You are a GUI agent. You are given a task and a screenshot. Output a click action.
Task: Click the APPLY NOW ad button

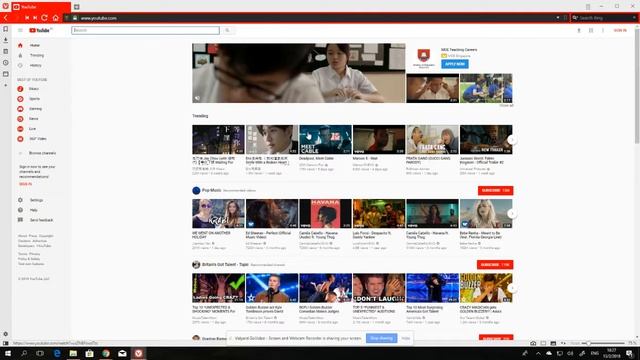pyautogui.click(x=454, y=64)
